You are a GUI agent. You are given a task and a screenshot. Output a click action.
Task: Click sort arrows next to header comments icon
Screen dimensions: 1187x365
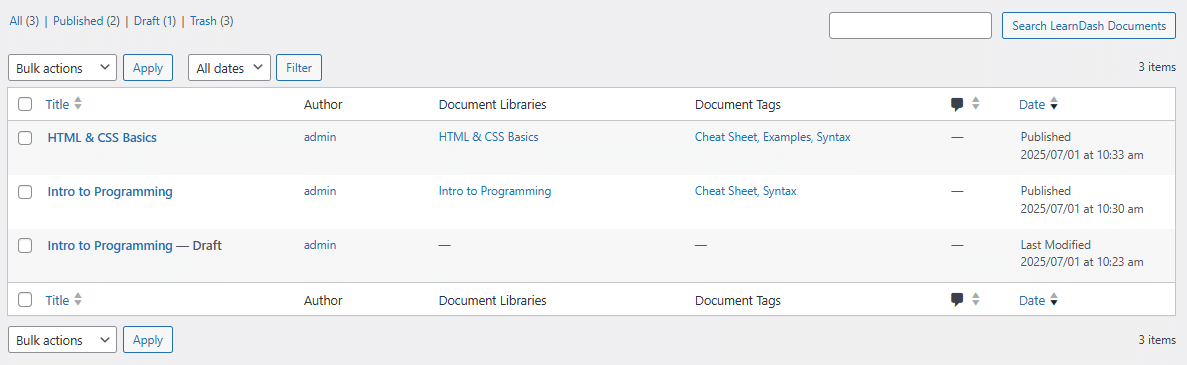(976, 105)
